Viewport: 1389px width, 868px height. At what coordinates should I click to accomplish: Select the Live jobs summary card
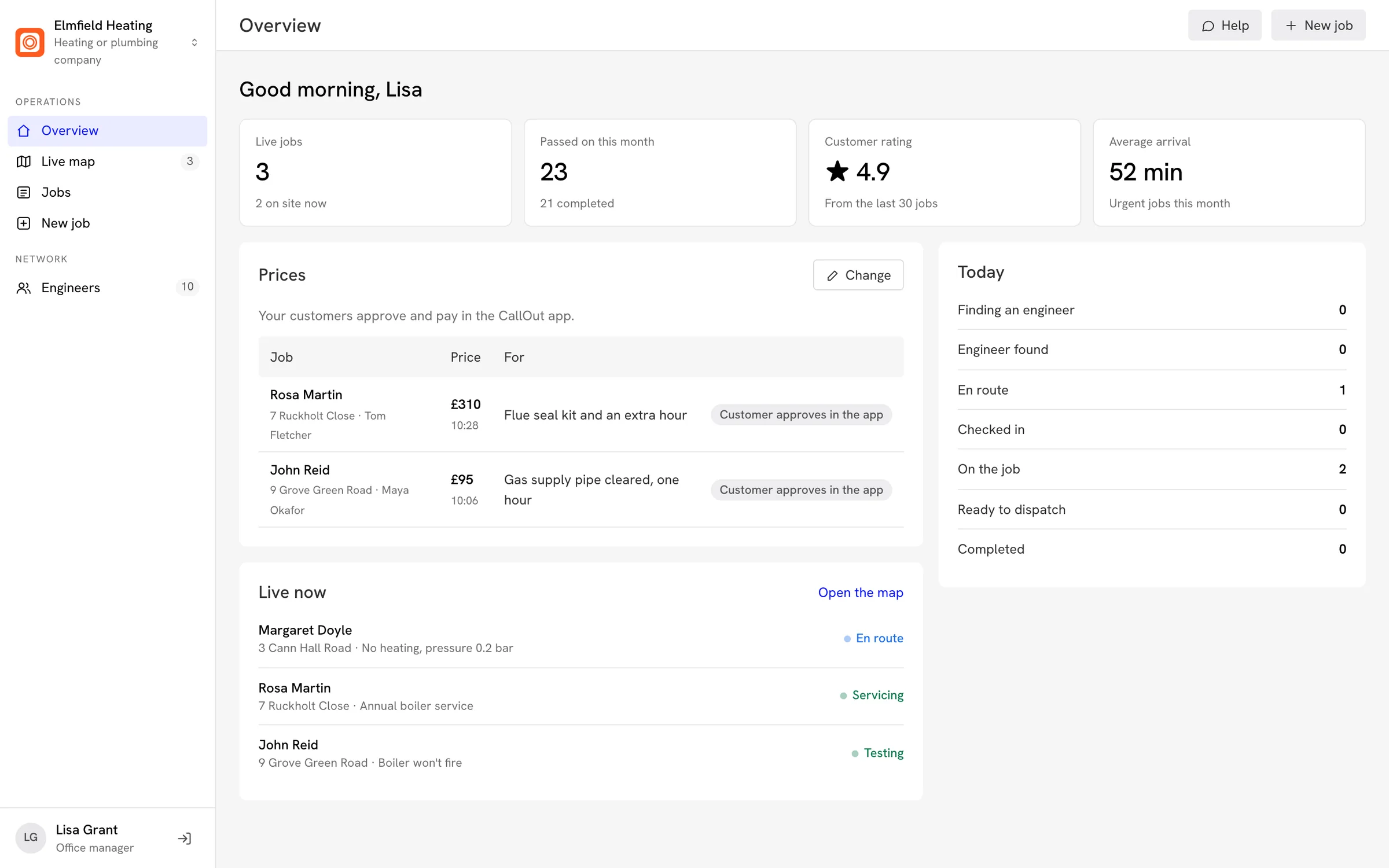376,172
